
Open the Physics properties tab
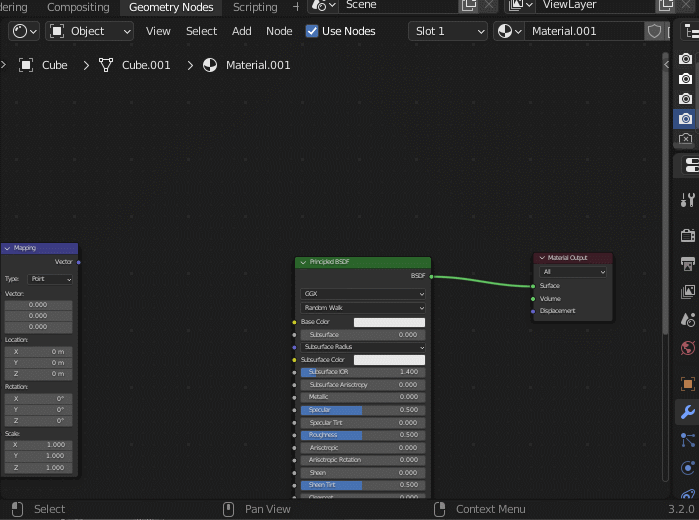click(687, 468)
